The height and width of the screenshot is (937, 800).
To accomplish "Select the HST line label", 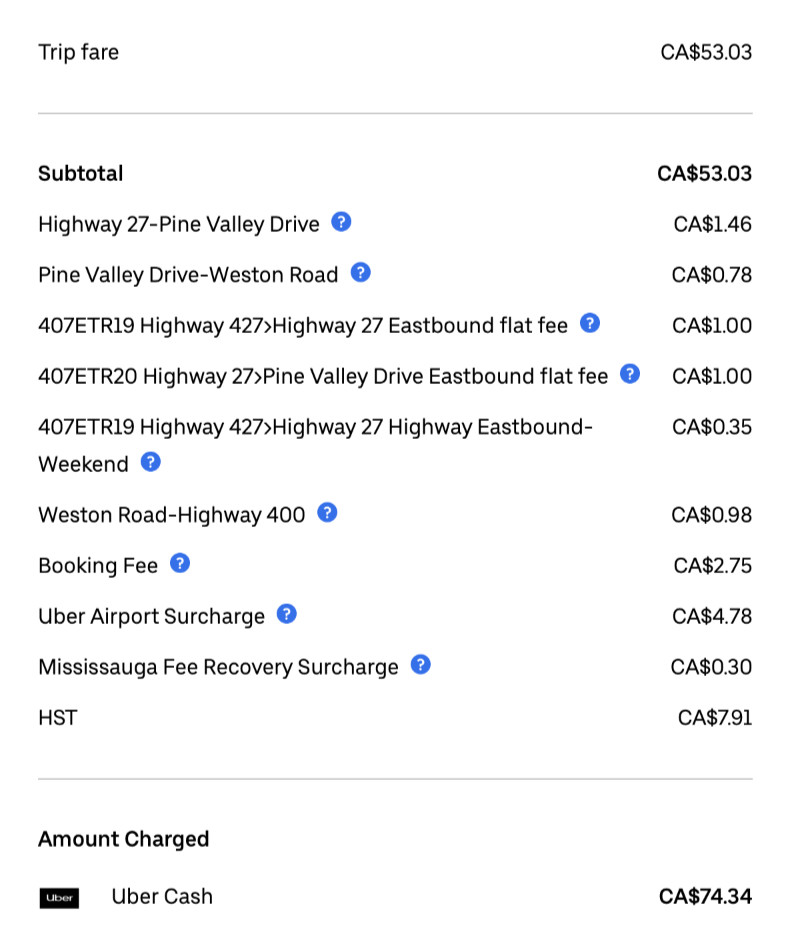I will pos(57,717).
